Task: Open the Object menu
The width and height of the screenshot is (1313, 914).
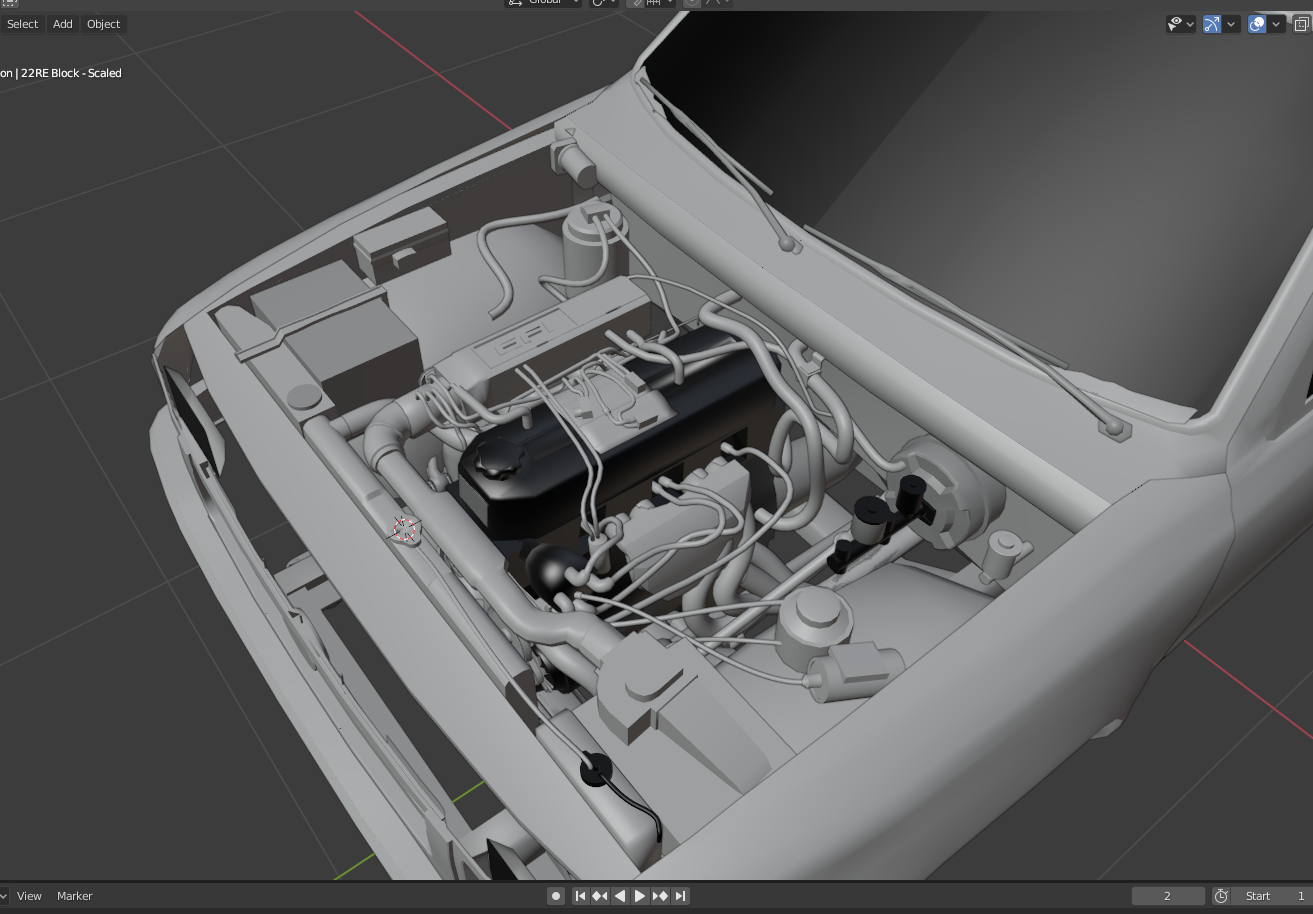Action: tap(103, 24)
